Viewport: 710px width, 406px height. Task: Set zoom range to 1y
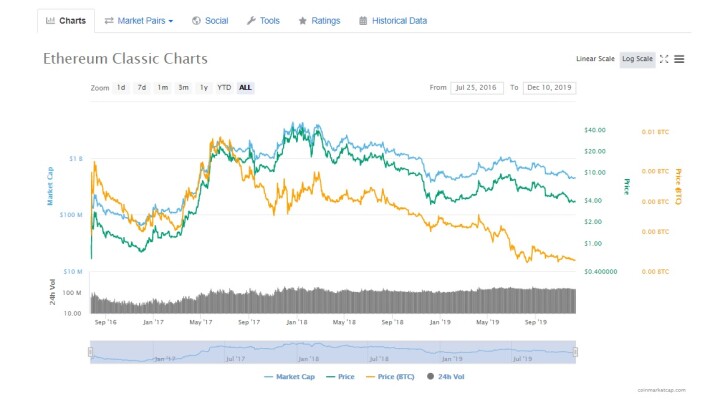point(204,87)
